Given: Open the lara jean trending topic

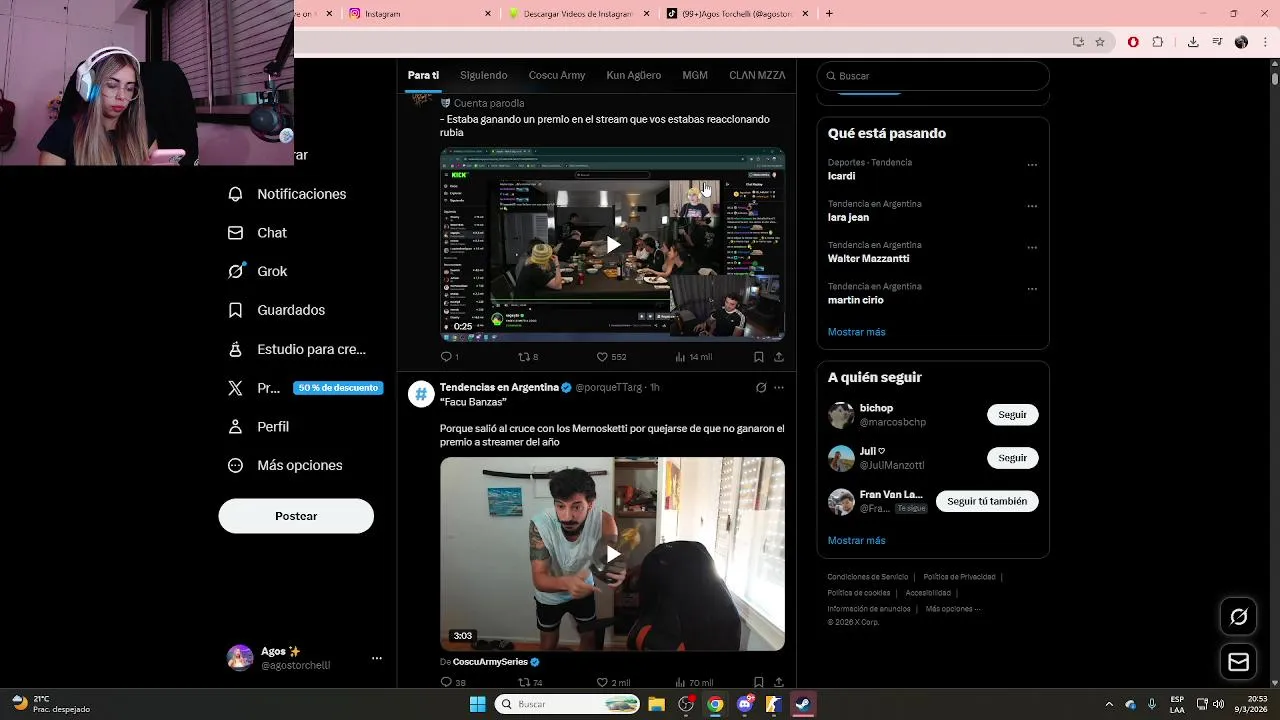Looking at the screenshot, I should pyautogui.click(x=848, y=217).
